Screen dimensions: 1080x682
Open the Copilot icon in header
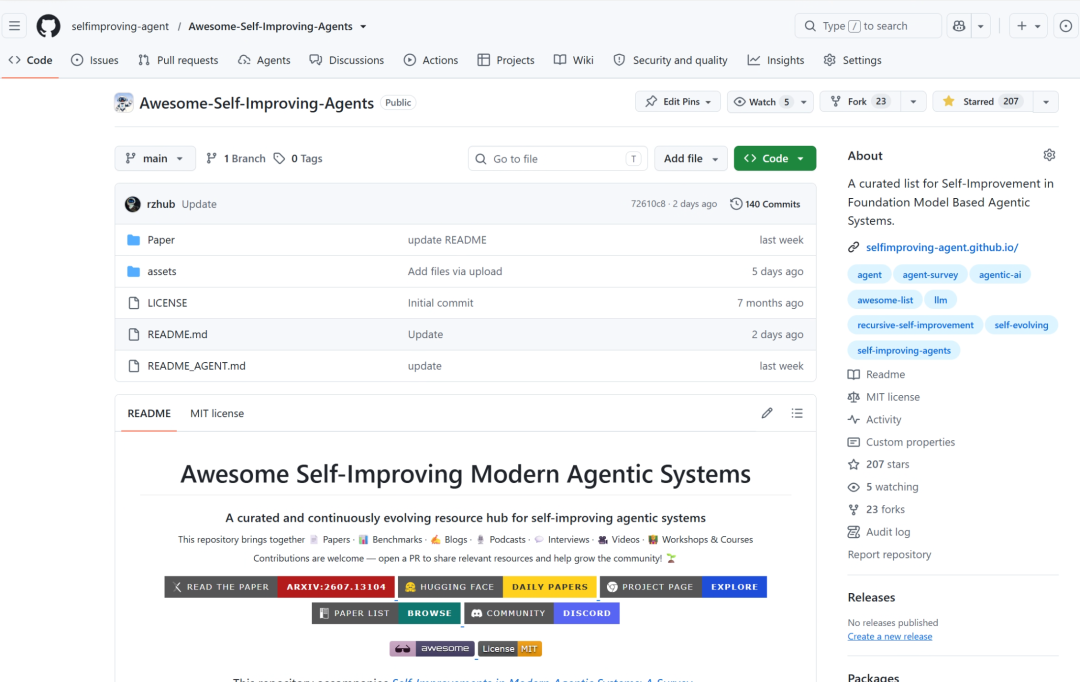tap(959, 26)
